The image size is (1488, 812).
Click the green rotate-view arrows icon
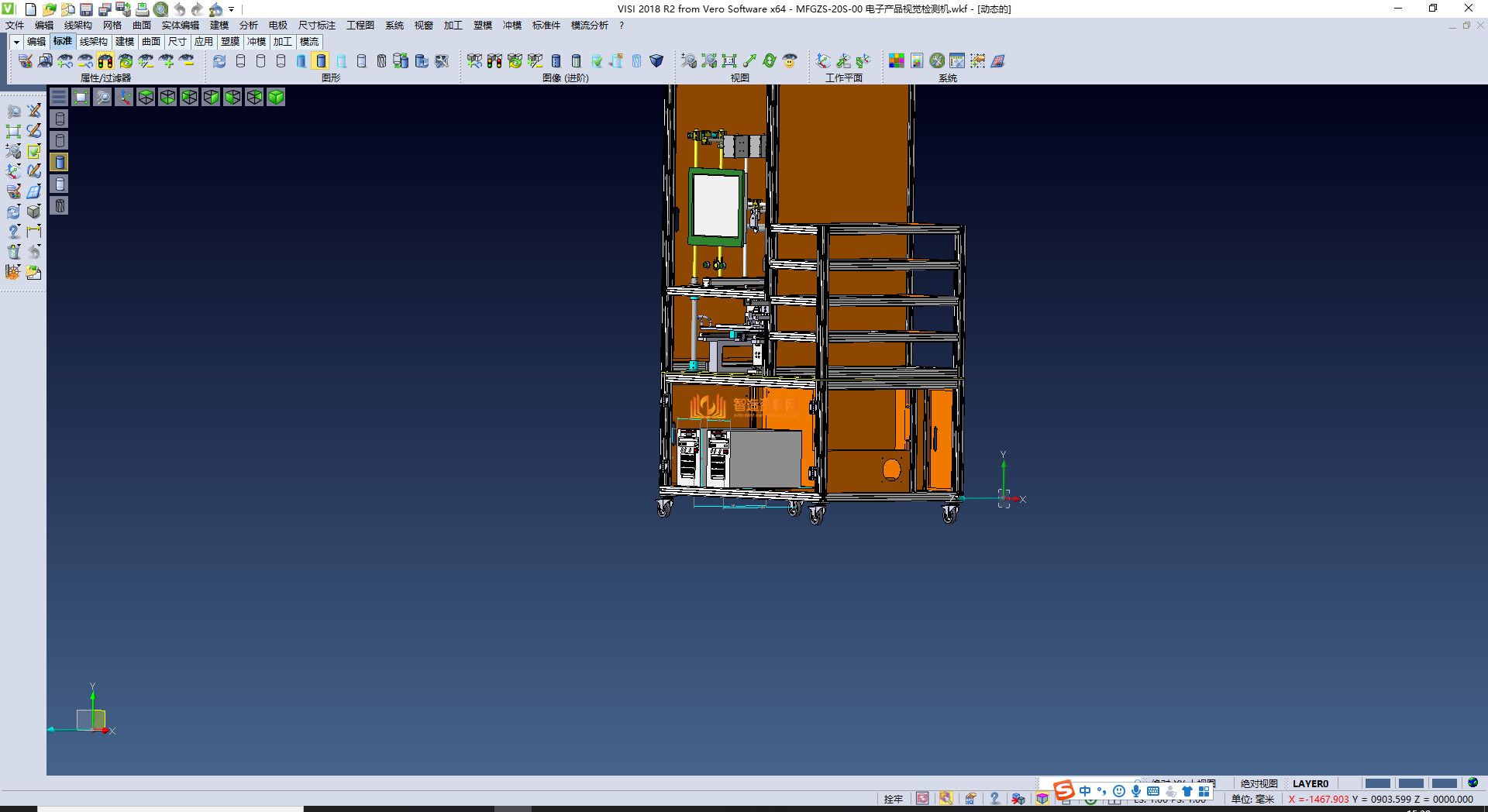[770, 61]
